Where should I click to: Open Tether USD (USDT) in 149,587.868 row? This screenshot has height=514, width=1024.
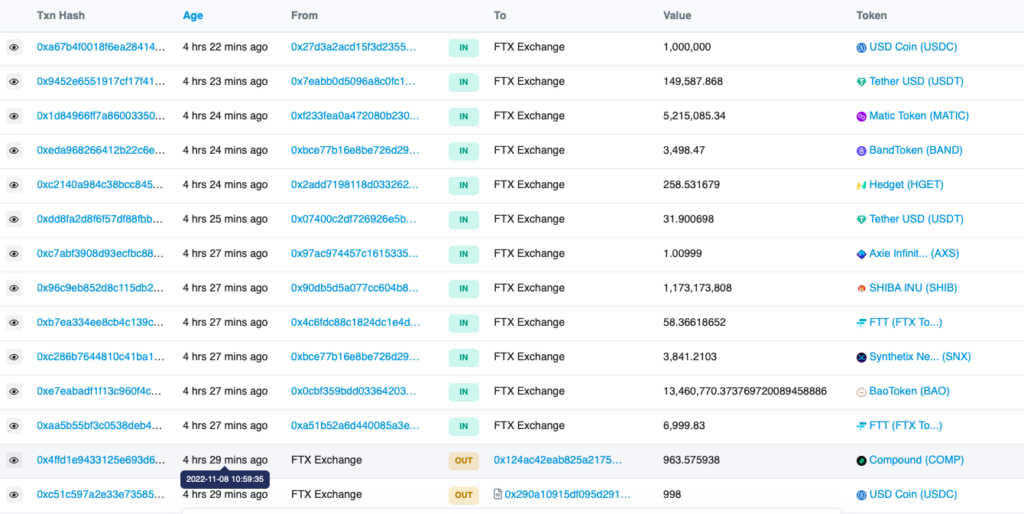916,82
